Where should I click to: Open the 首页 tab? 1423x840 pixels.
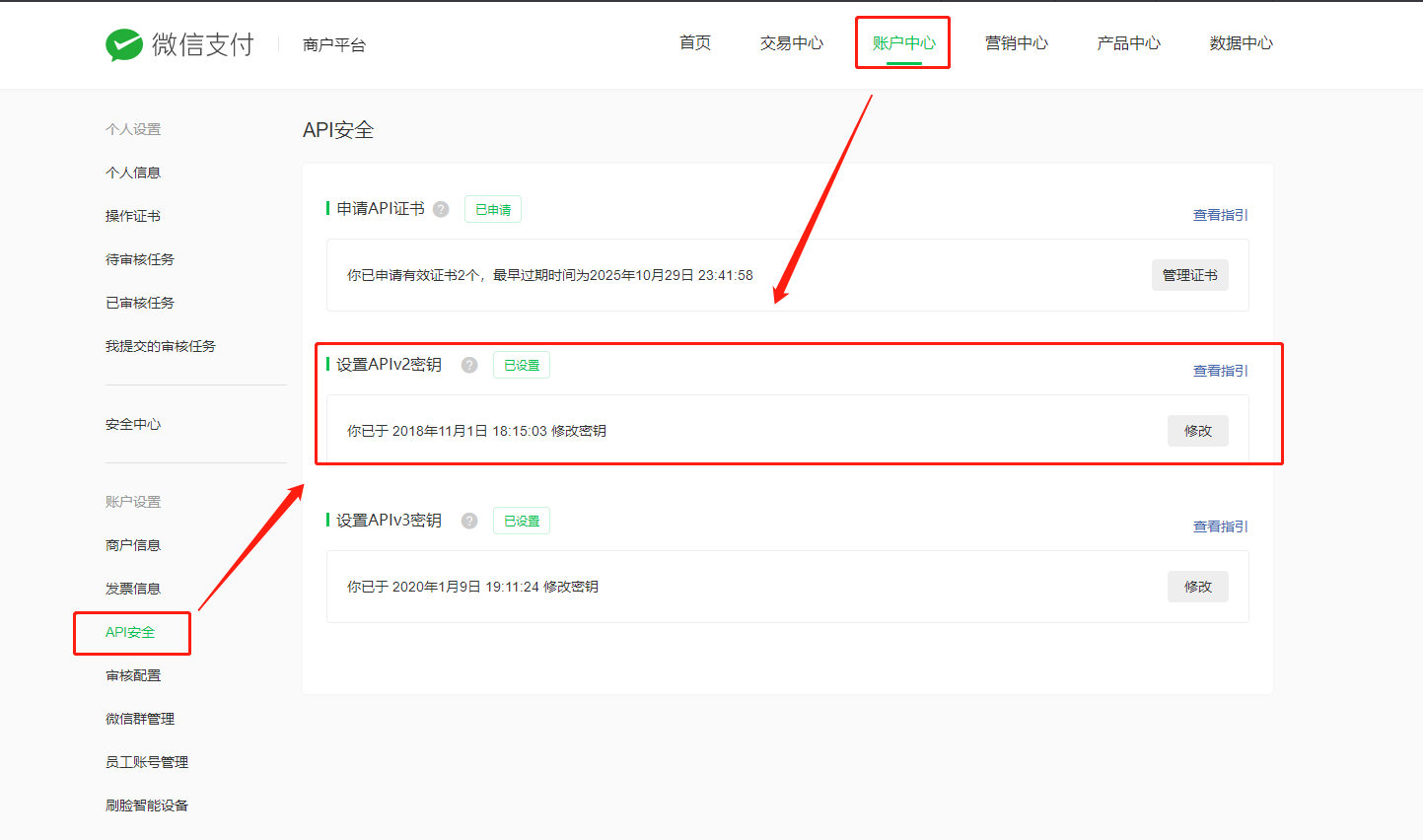click(695, 43)
